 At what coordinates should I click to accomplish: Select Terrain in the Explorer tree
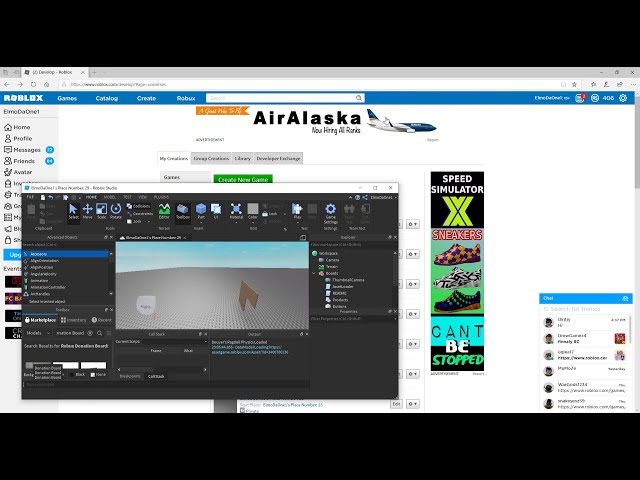pos(328,267)
